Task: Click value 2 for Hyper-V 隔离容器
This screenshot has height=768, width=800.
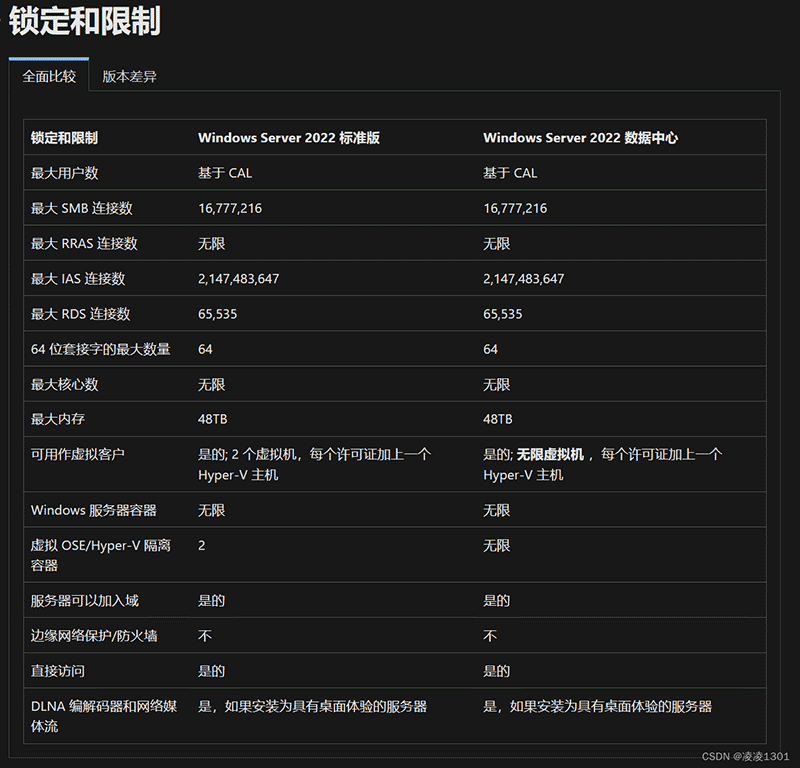Action: (x=202, y=546)
